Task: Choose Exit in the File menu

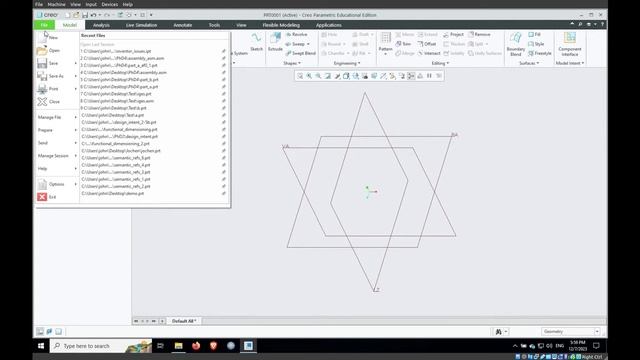Action: pyautogui.click(x=57, y=197)
